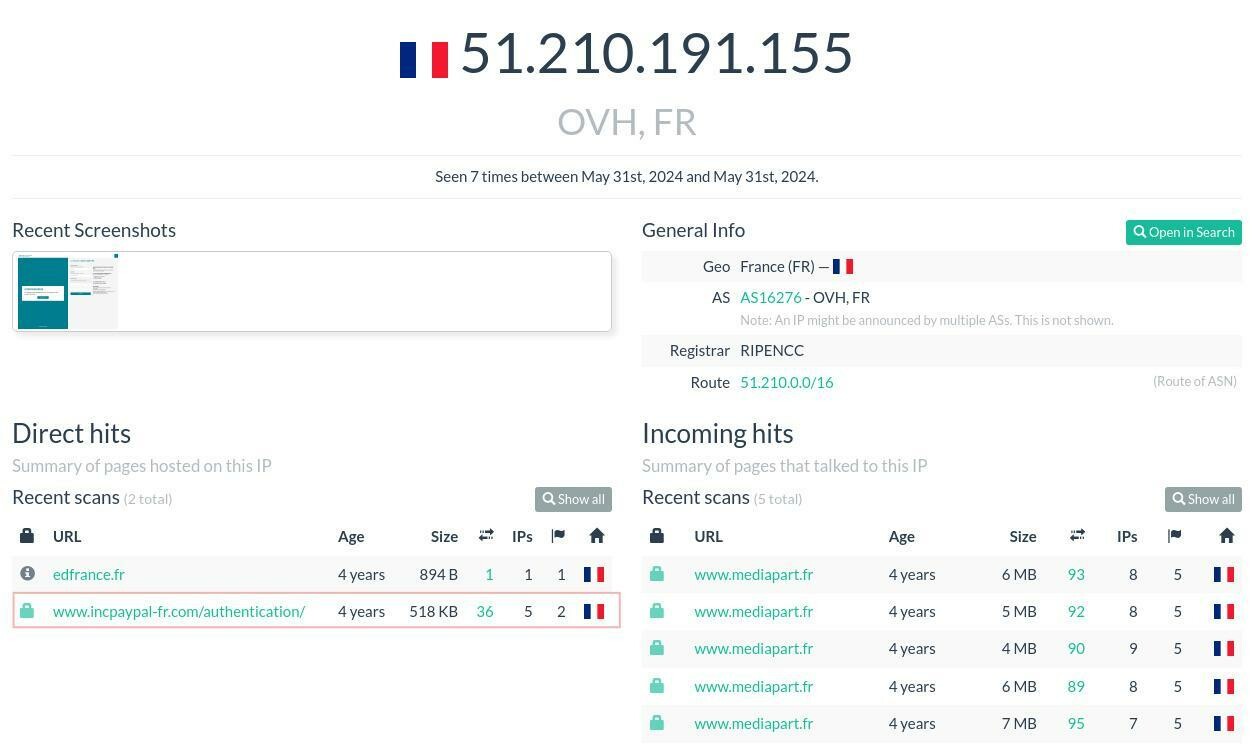Open the mediapart.fr link with 90 requests
This screenshot has height=755, width=1253.
pyautogui.click(x=754, y=648)
